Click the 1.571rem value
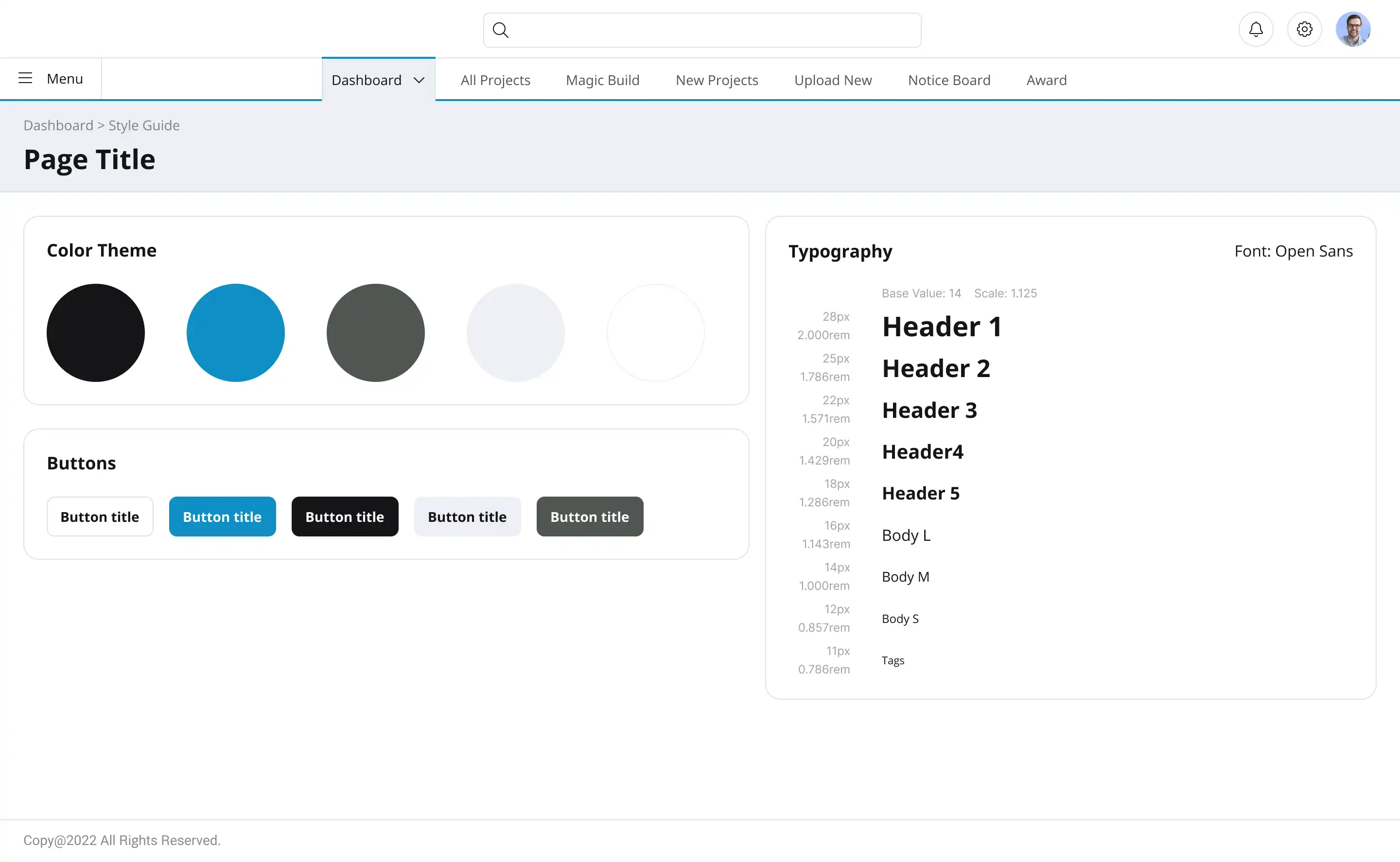Screen dimensions: 1400x862 click(826, 418)
